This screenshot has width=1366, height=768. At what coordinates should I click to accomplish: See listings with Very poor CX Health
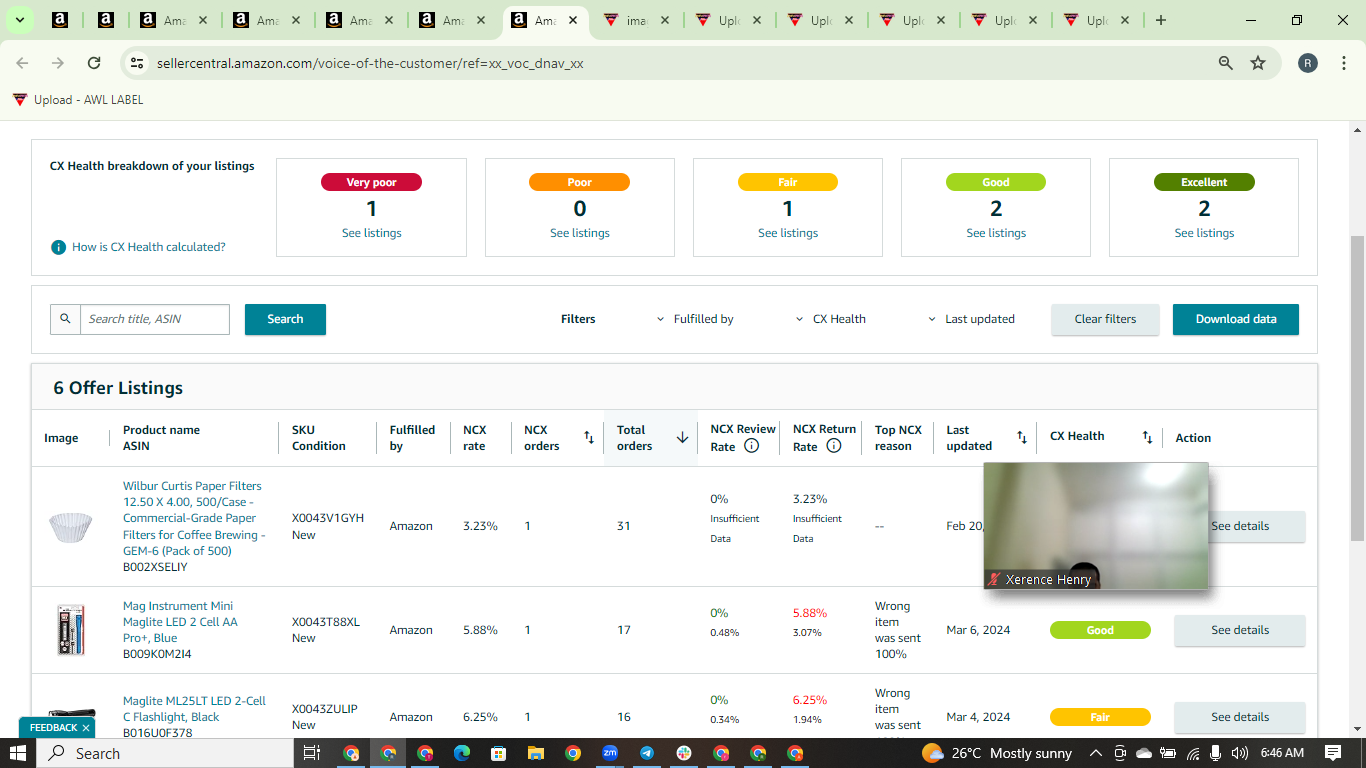[371, 233]
